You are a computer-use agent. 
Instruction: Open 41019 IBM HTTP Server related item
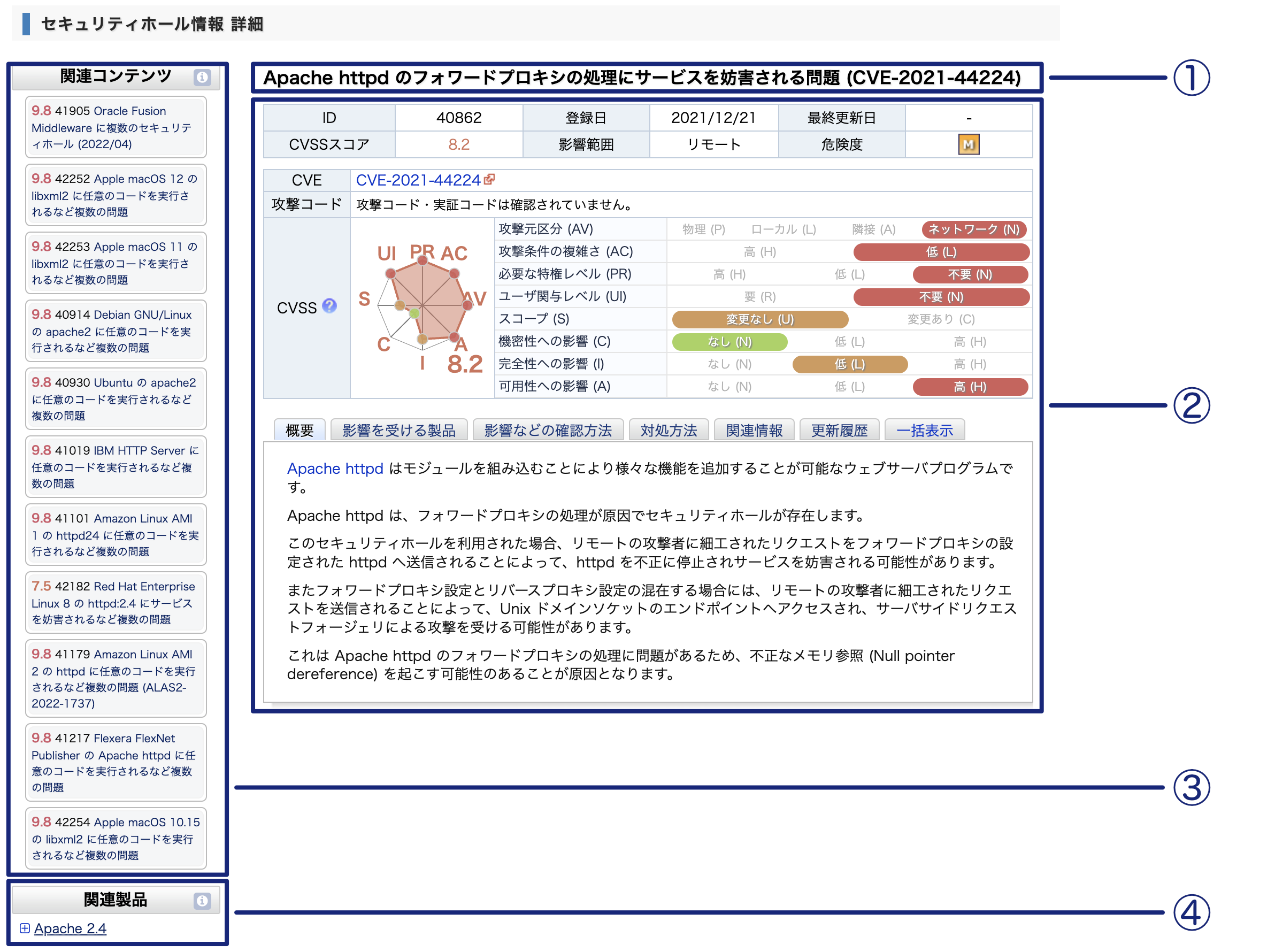116,467
